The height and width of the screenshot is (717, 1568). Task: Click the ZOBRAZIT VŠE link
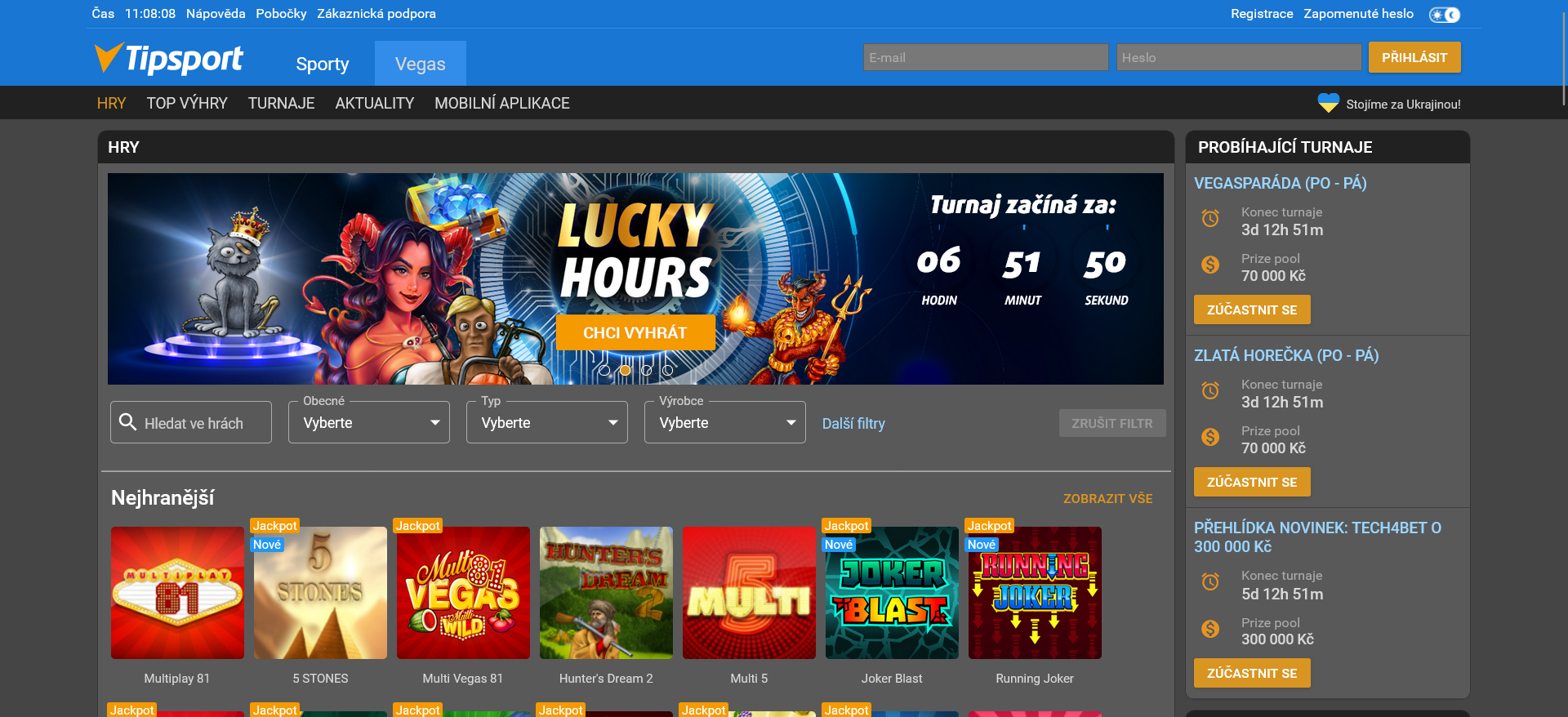tap(1108, 498)
